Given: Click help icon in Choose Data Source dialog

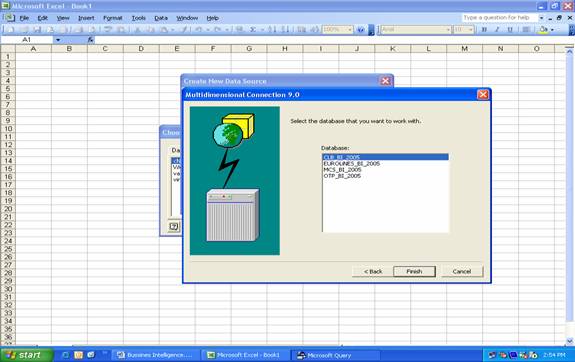Looking at the screenshot, I should pyautogui.click(x=174, y=227).
